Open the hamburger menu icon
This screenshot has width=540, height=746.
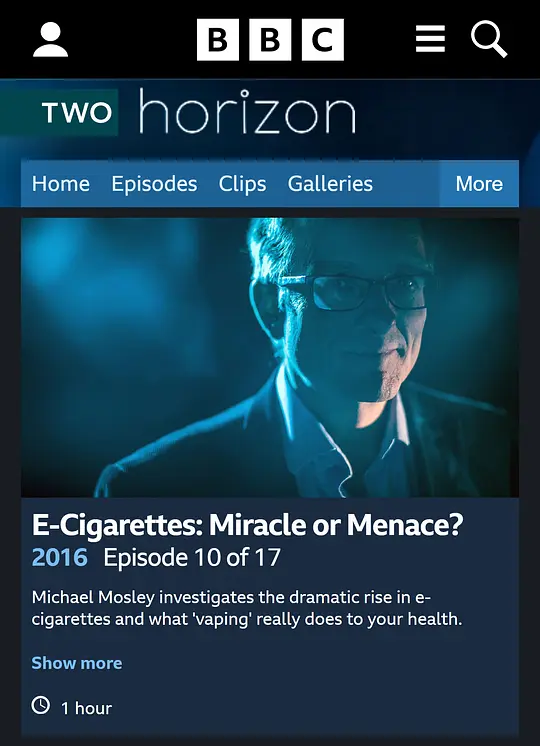(430, 39)
